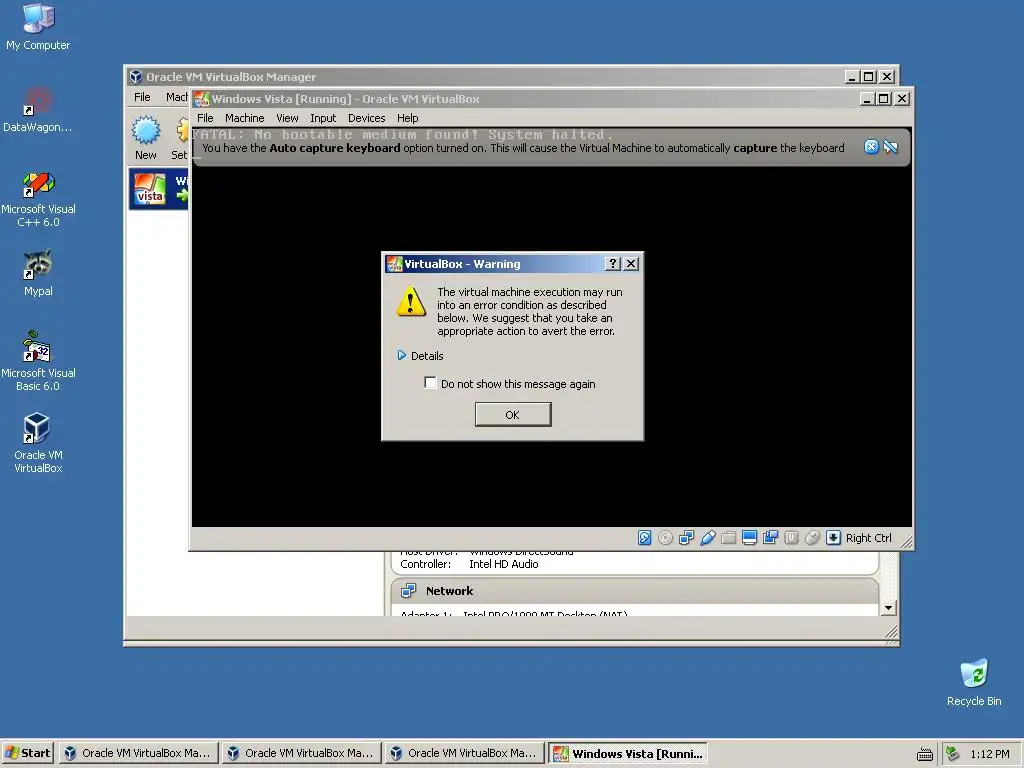Click the 1:12 PM taskbar clock
Screen dimensions: 1024x768
tap(989, 754)
